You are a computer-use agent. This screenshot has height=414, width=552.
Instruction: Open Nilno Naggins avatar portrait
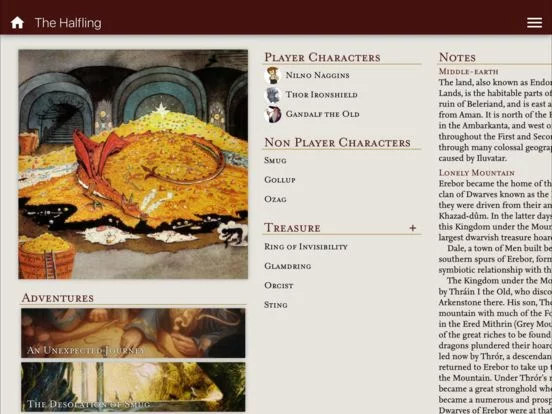pyautogui.click(x=273, y=75)
